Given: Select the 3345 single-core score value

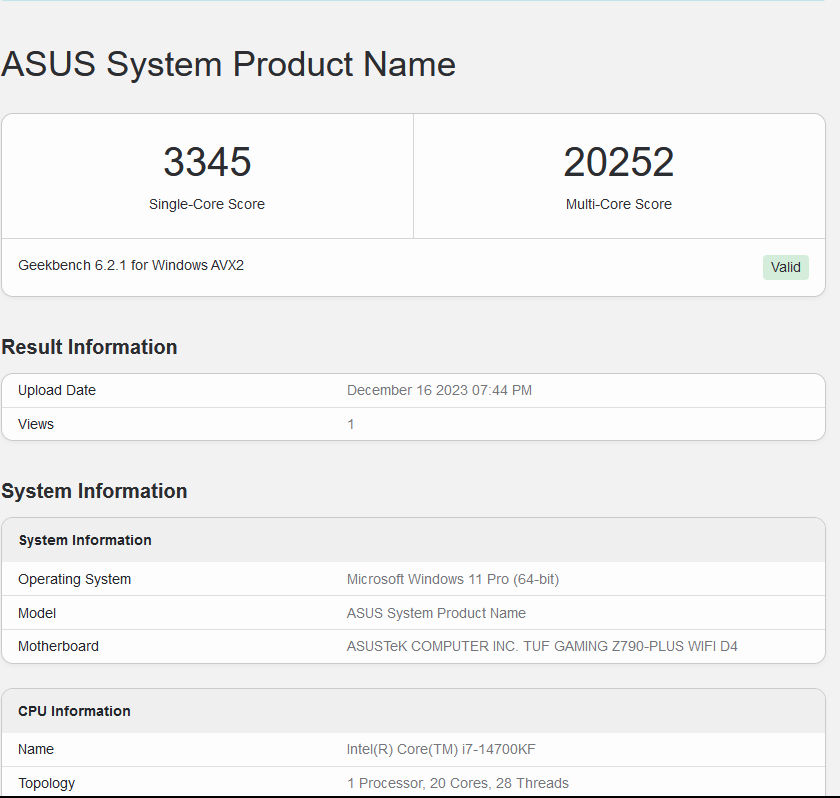Looking at the screenshot, I should (207, 162).
